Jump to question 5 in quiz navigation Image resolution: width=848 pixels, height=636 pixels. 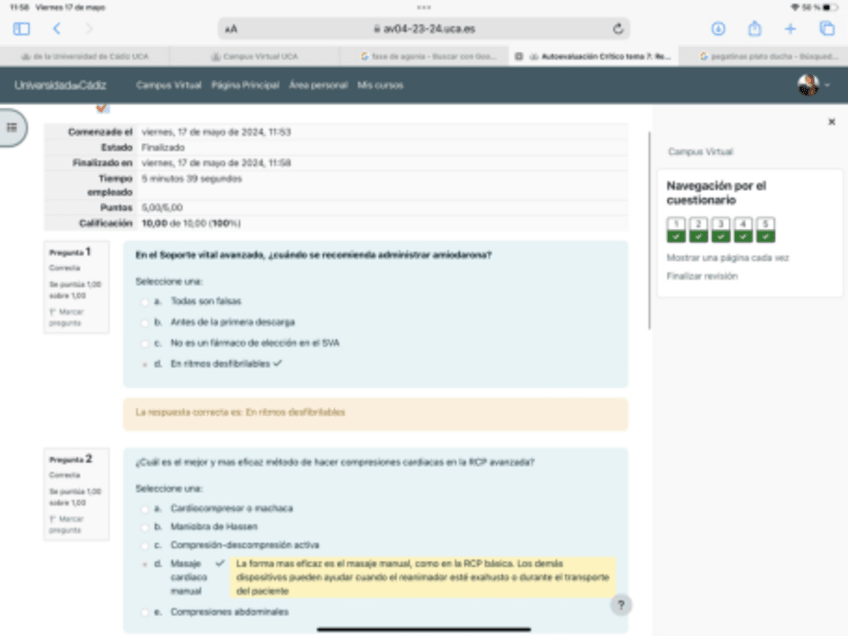[x=765, y=230]
